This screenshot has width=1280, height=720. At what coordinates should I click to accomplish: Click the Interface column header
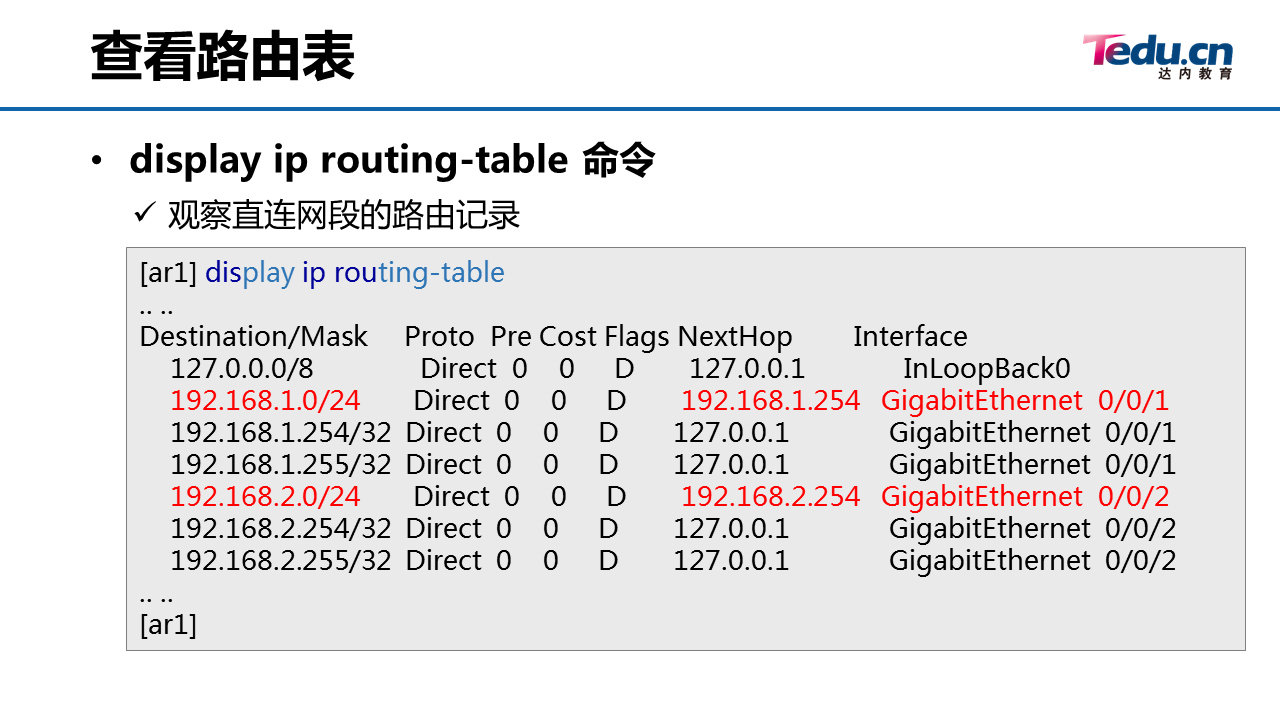tap(910, 336)
